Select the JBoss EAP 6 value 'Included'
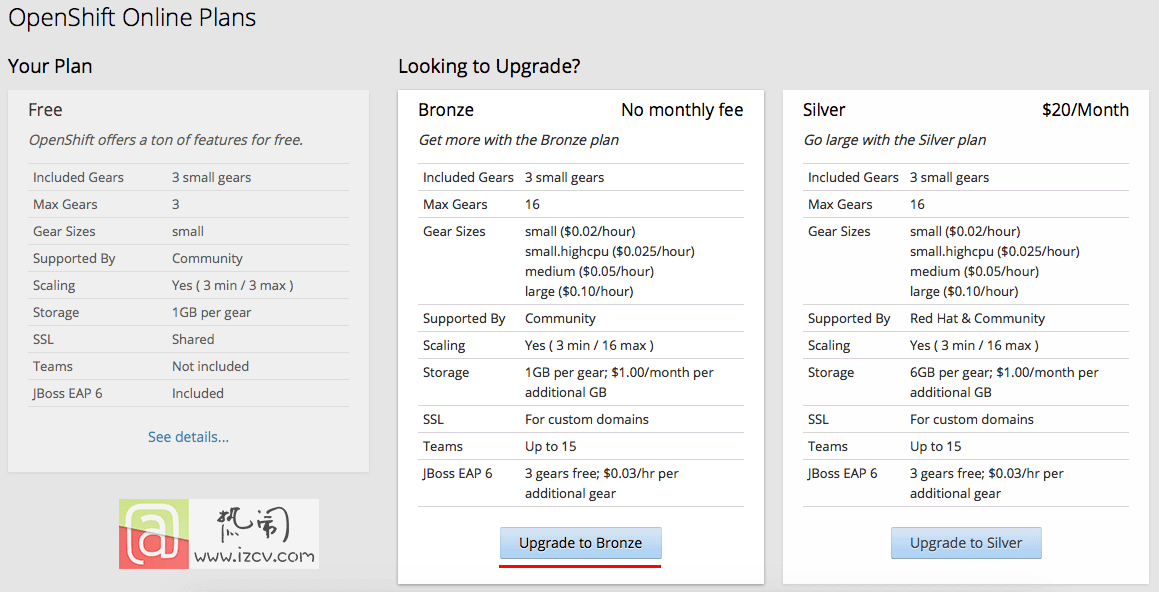The width and height of the screenshot is (1159, 592). 198,393
